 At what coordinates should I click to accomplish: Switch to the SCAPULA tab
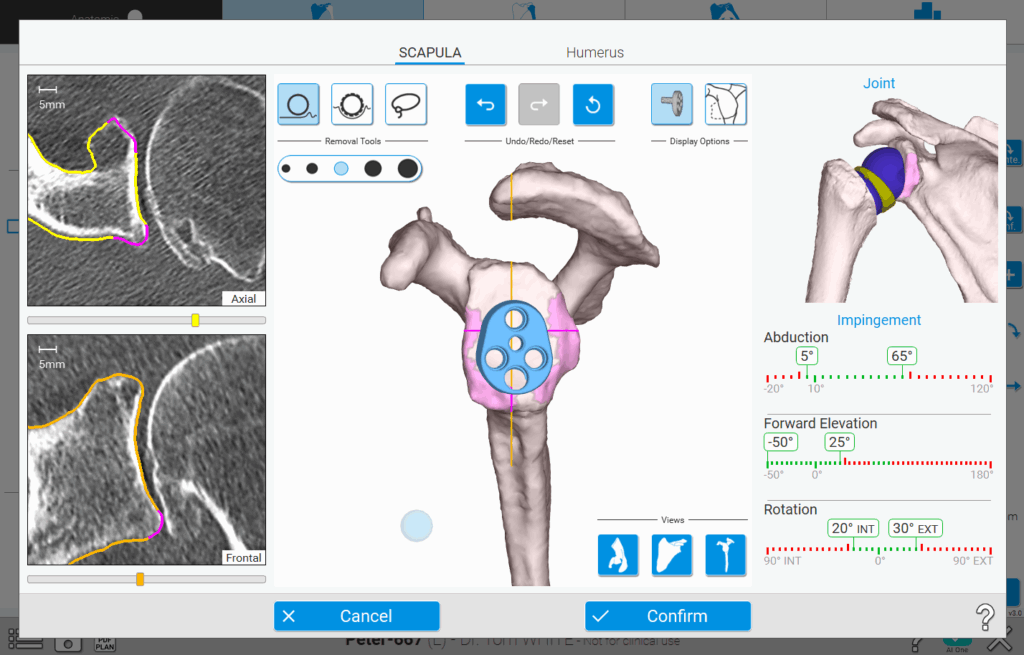pyautogui.click(x=430, y=52)
